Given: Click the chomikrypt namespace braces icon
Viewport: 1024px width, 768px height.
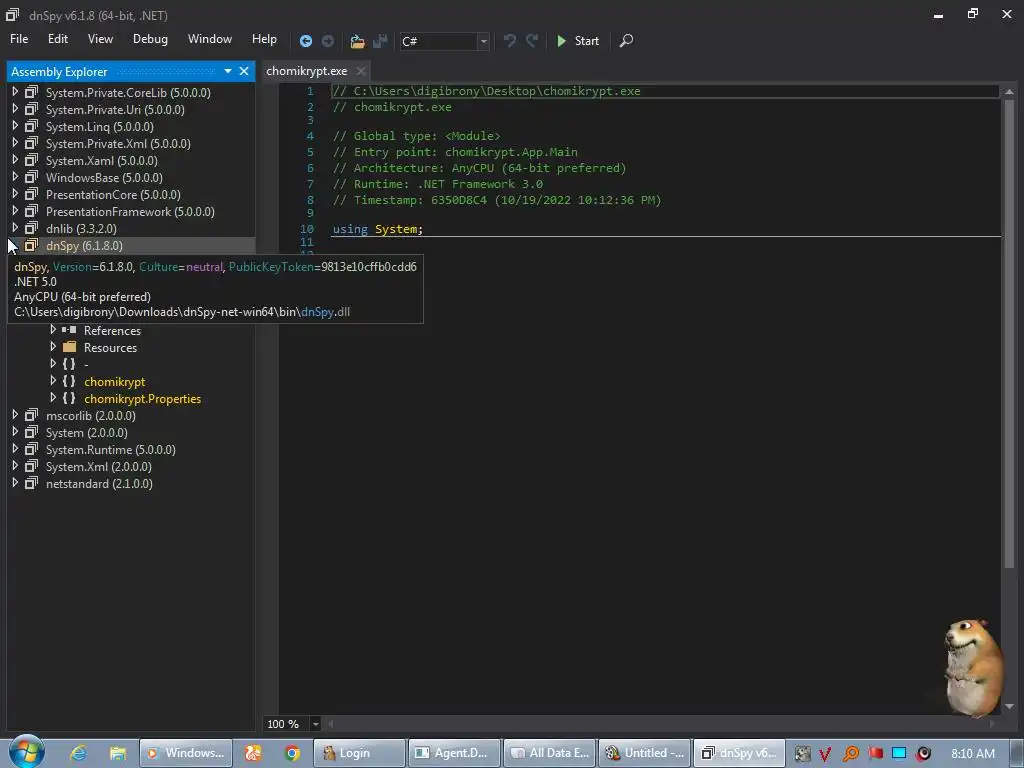Looking at the screenshot, I should (x=69, y=381).
